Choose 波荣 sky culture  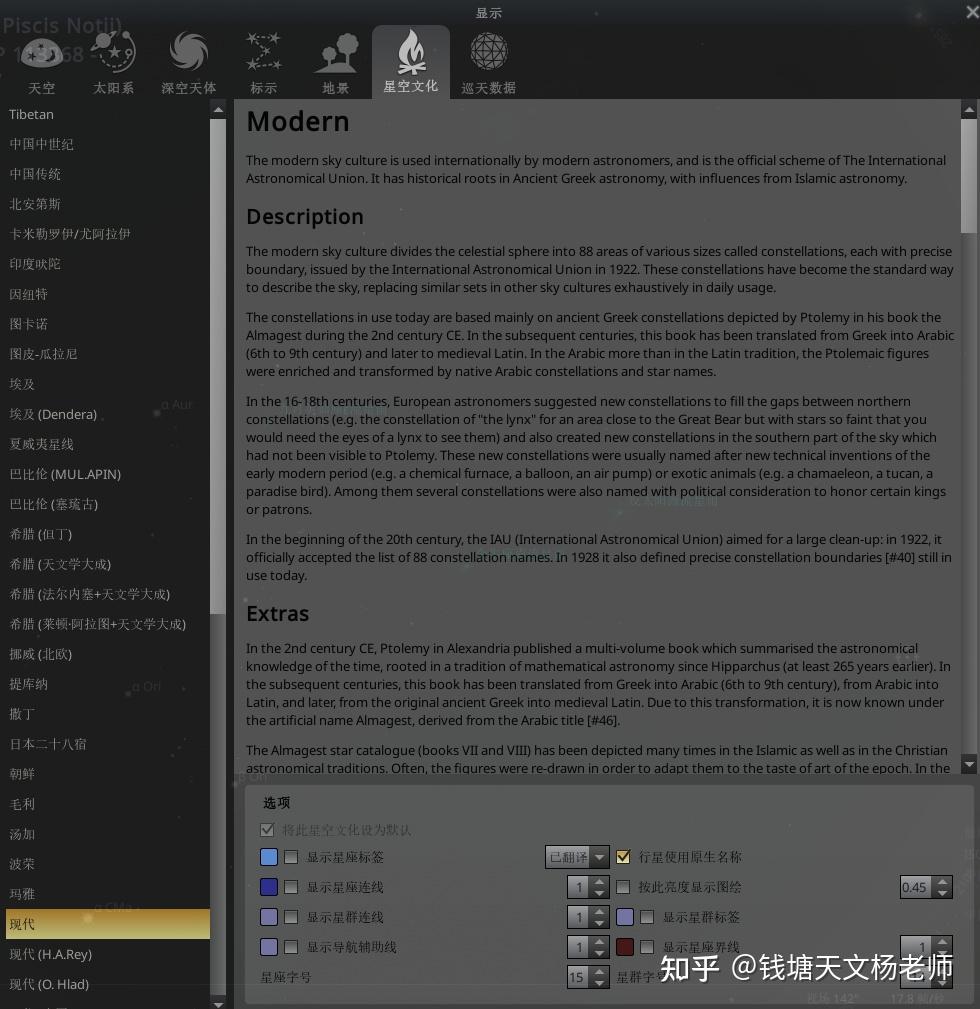pos(107,864)
